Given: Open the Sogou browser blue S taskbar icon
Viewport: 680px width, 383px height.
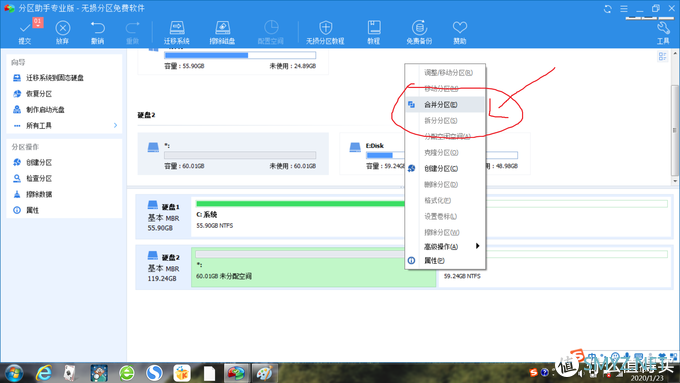Looking at the screenshot, I should coord(154,373).
